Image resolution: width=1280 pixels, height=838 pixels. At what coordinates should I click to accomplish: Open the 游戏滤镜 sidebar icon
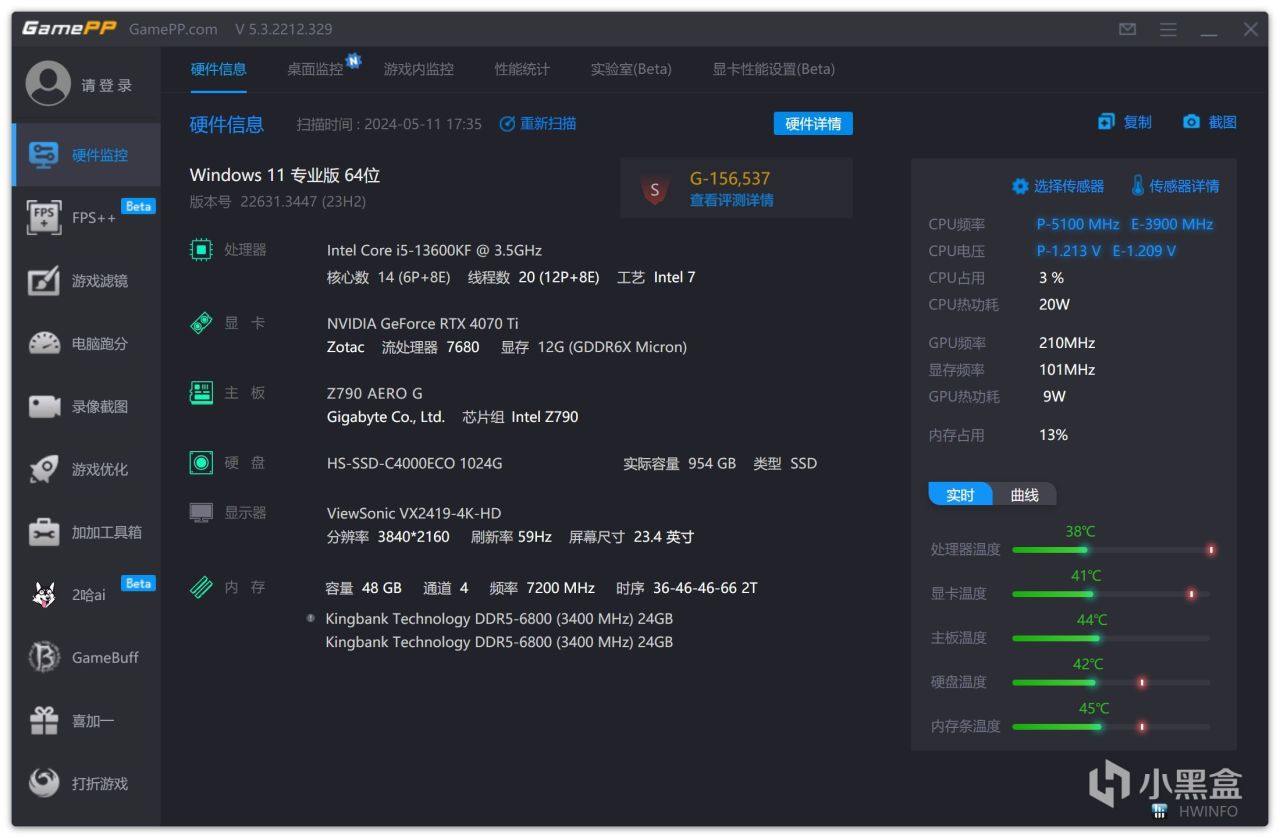click(x=44, y=281)
